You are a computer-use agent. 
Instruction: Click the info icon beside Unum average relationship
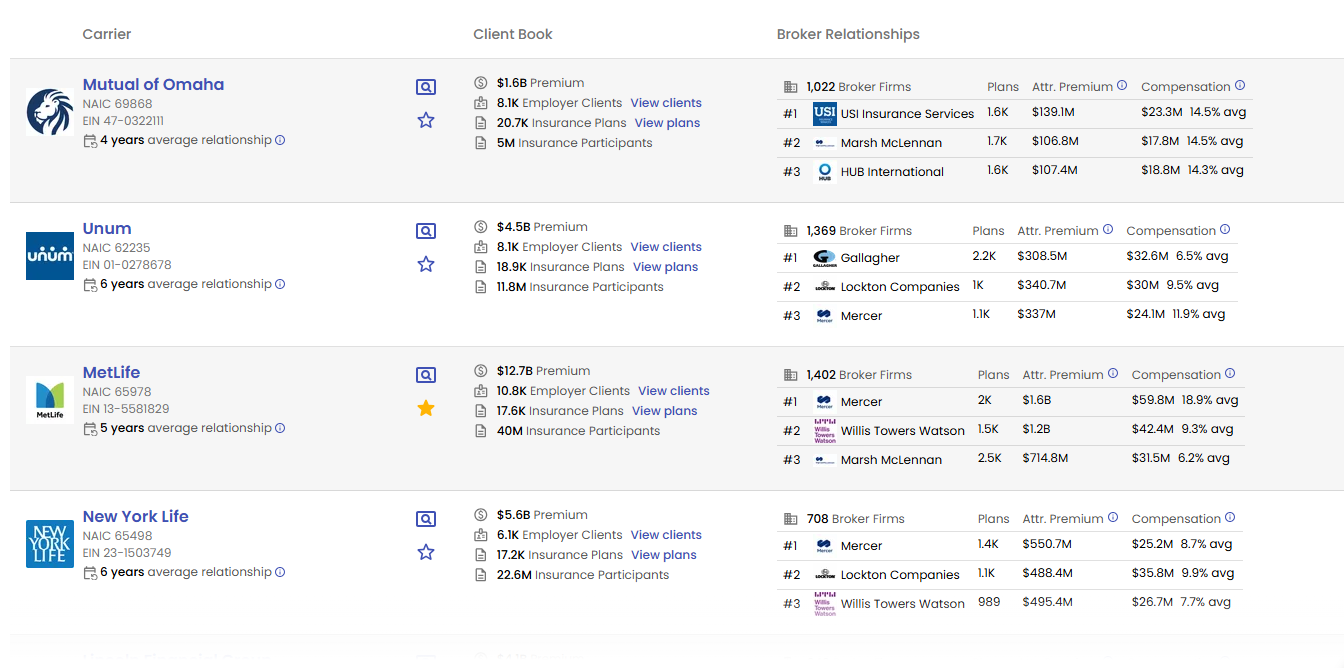[x=280, y=284]
